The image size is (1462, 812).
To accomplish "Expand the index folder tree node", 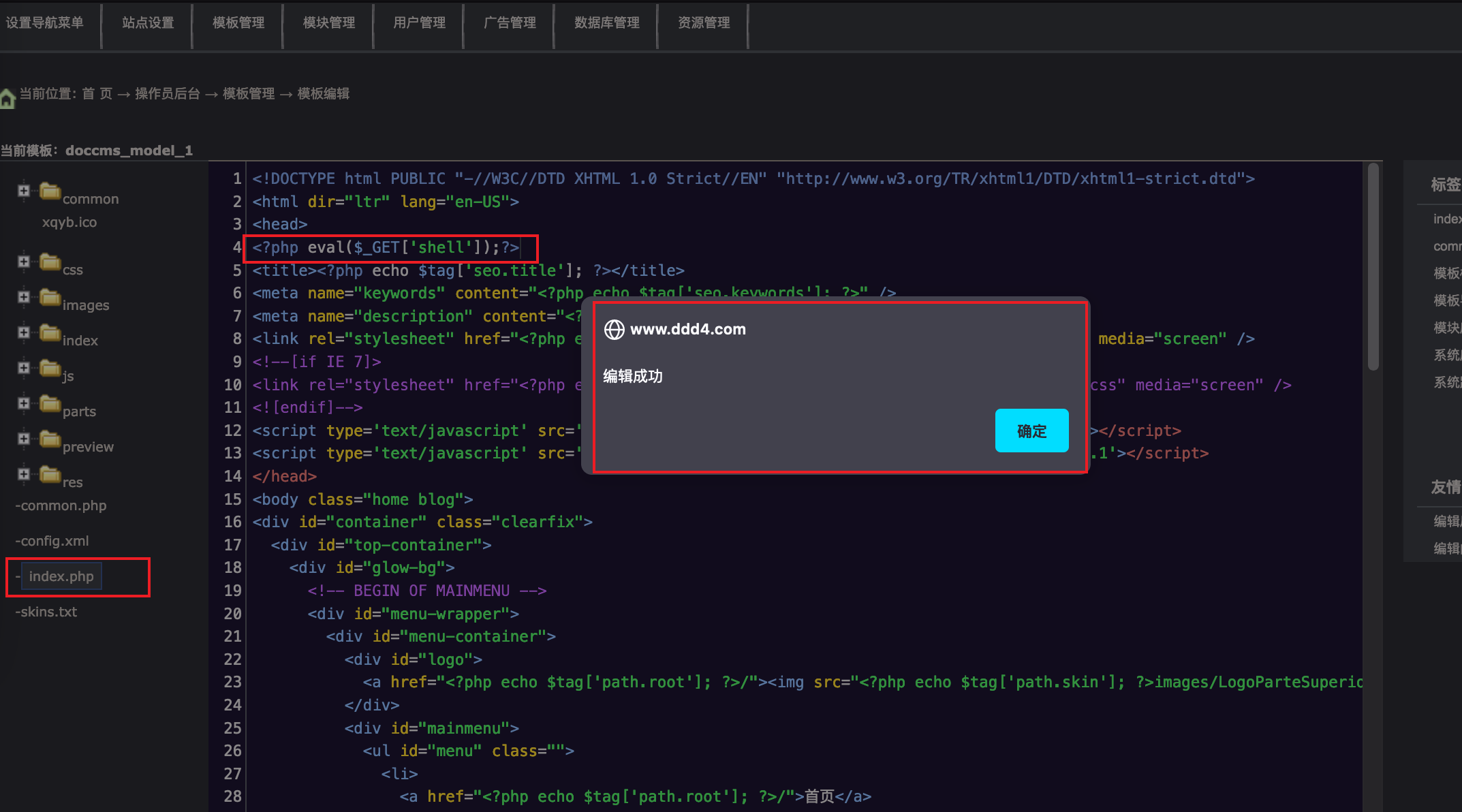I will click(24, 332).
